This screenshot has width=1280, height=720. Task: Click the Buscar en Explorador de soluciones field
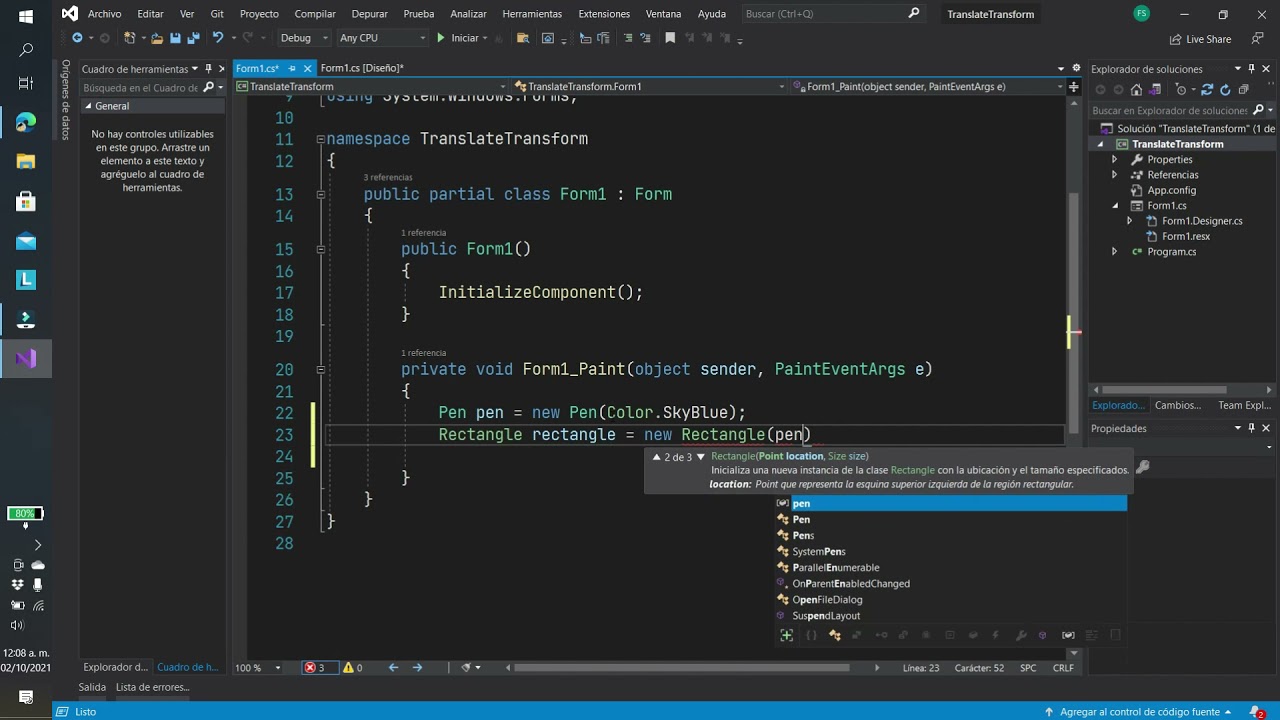pos(1170,110)
